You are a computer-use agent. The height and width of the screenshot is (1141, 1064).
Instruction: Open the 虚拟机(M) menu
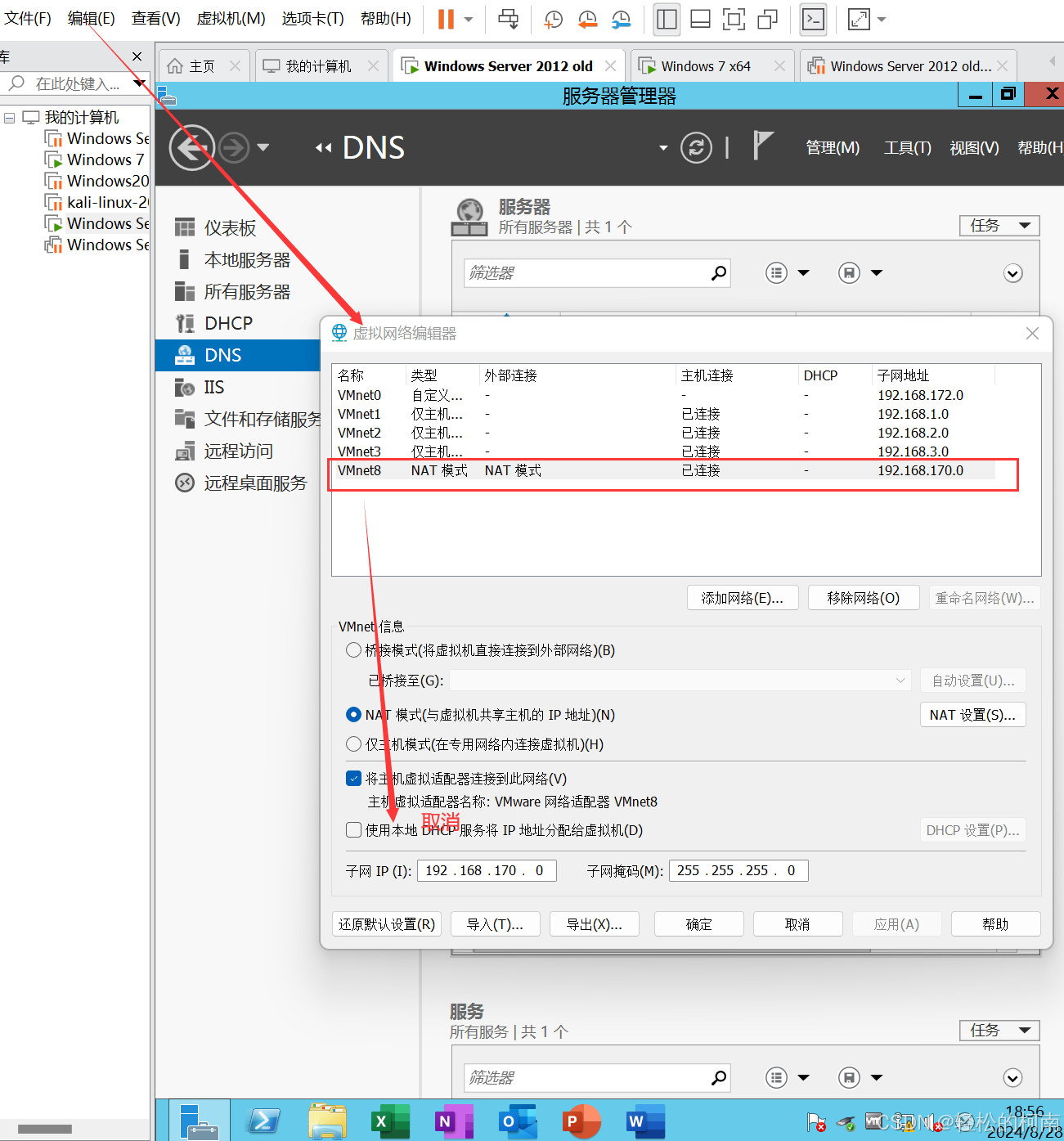[x=231, y=18]
